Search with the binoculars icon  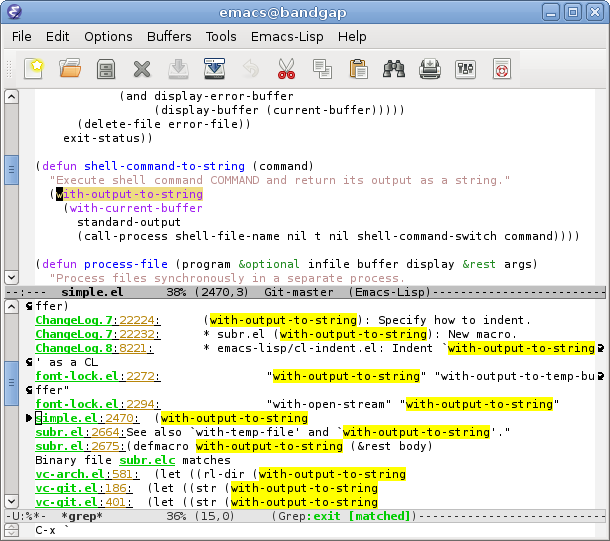pyautogui.click(x=394, y=69)
